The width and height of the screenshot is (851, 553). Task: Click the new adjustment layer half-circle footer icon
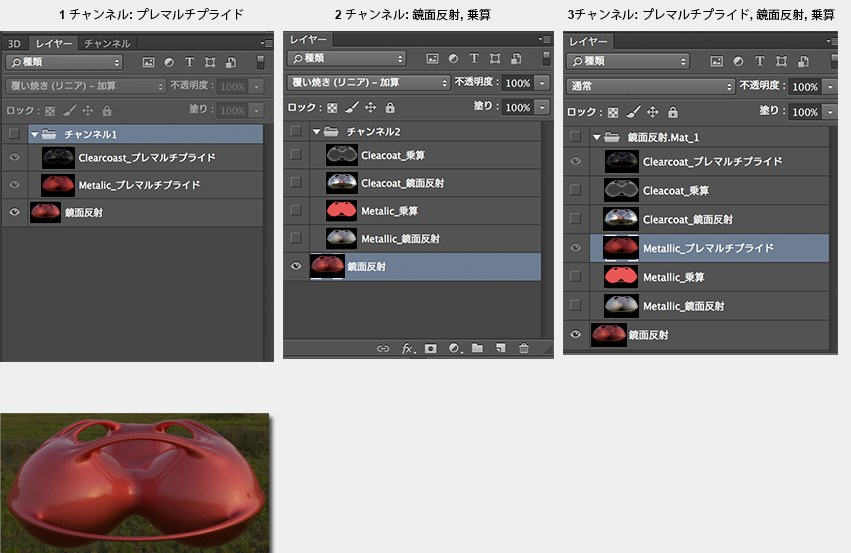454,348
